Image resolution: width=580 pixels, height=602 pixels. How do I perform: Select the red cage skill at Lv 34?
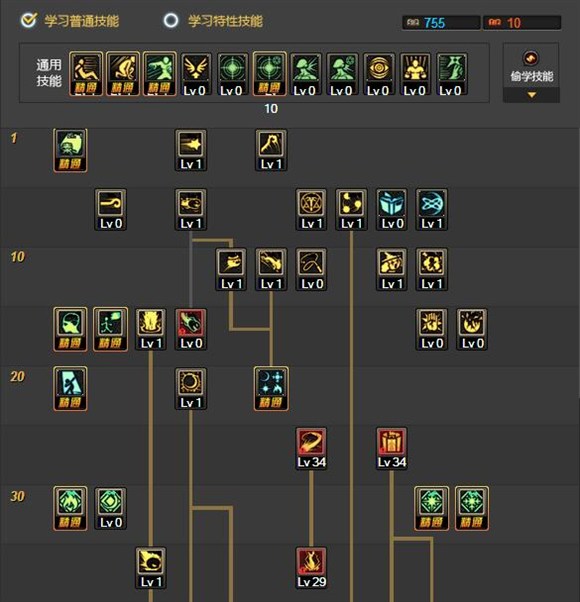coord(392,448)
